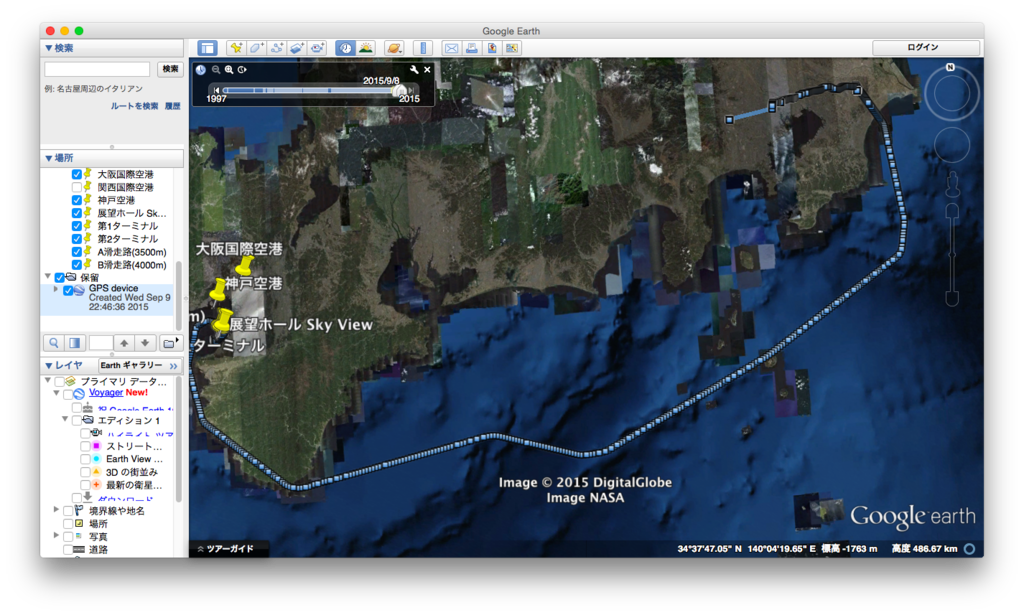Screen dimensions: 1024x615
Task: Check the 関西国際空港 placemark checkbox
Action: 76,187
